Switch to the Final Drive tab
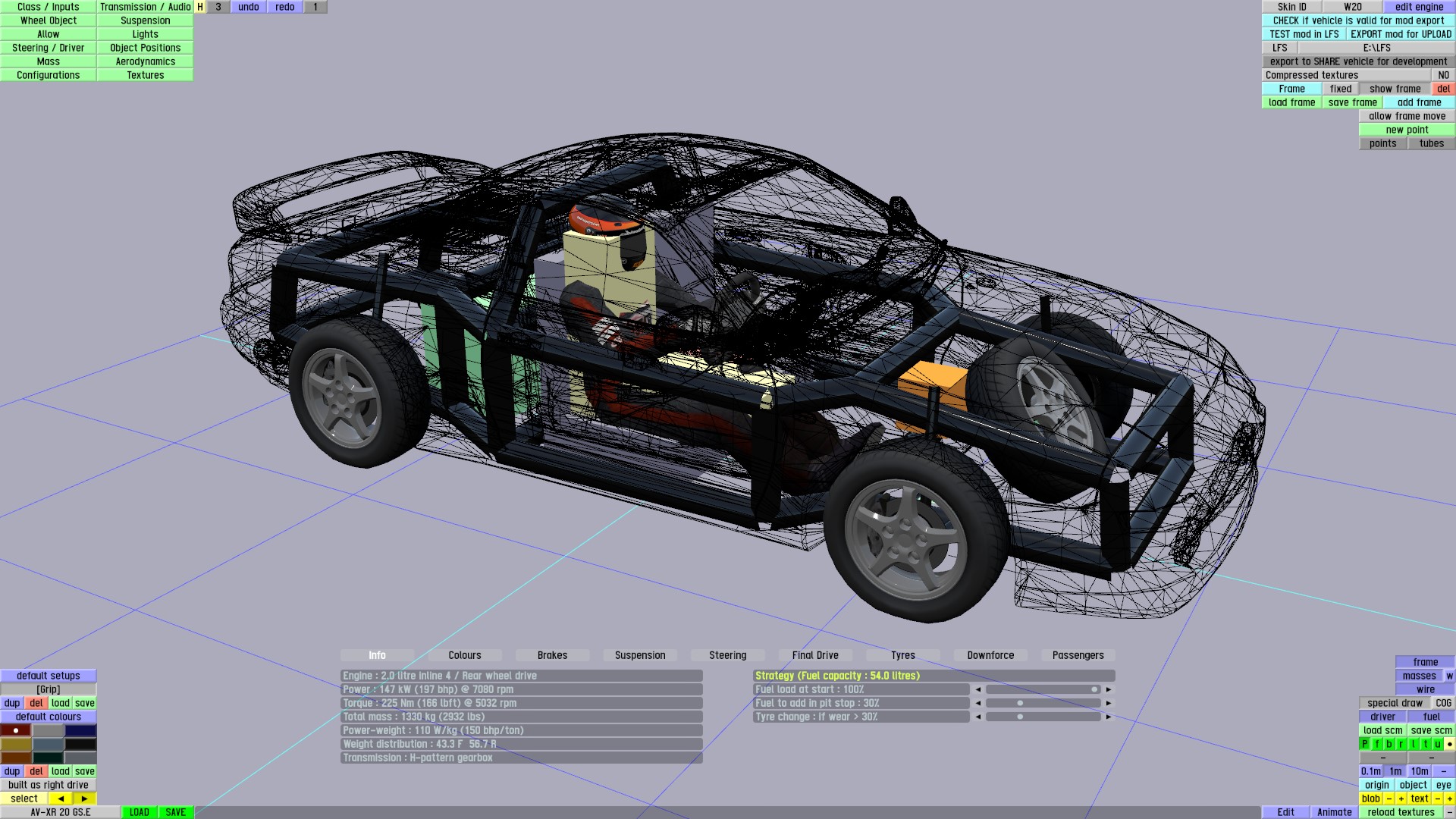 pos(815,655)
